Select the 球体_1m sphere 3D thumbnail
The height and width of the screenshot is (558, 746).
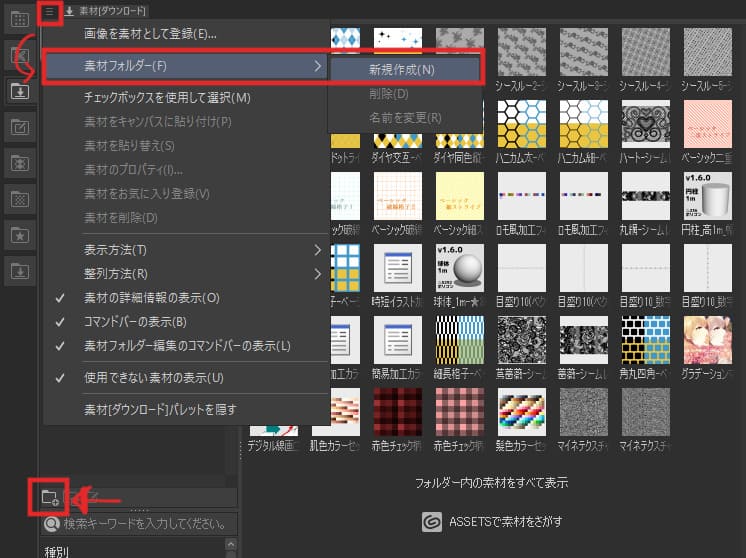point(460,268)
